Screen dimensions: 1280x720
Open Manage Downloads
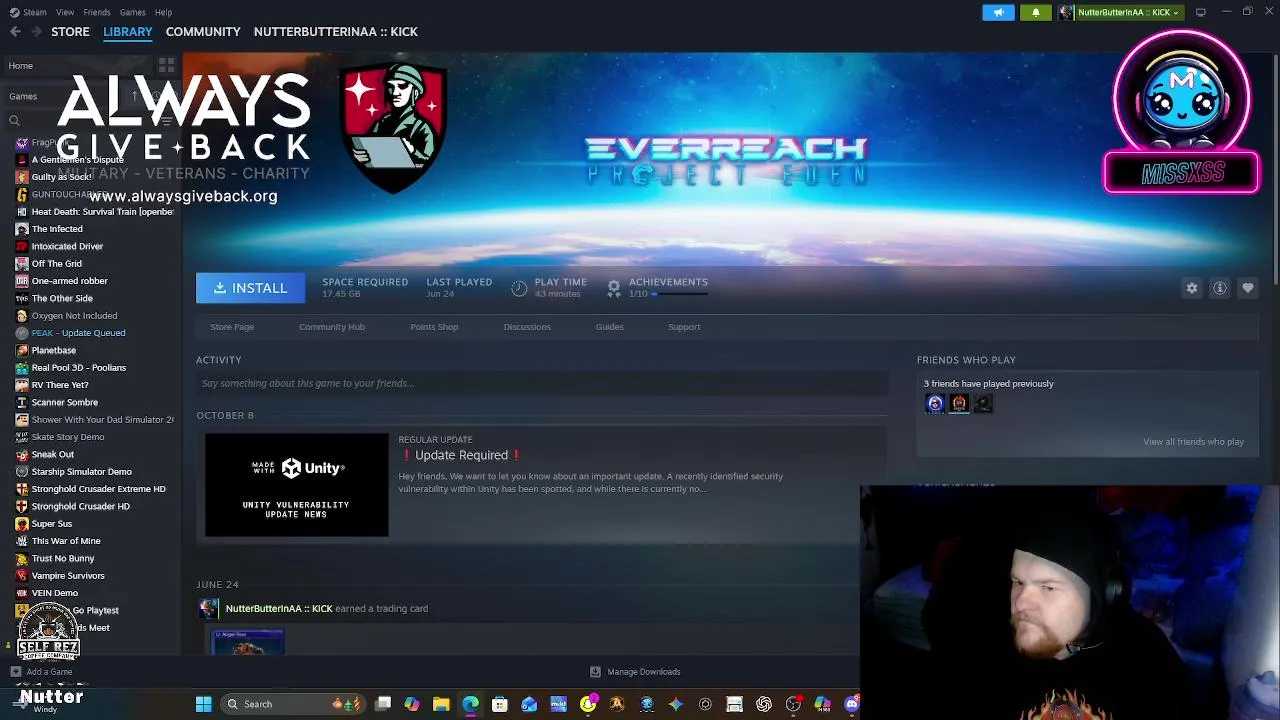click(635, 672)
